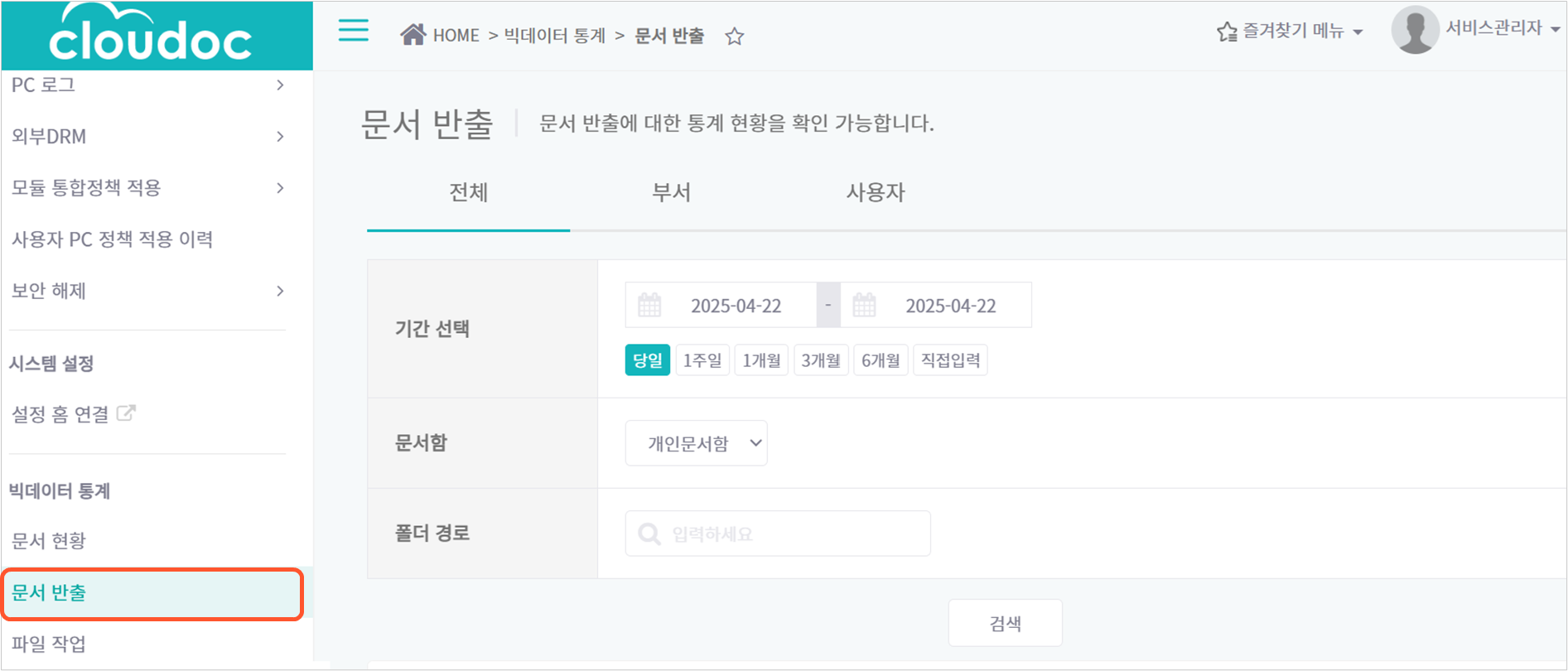The width and height of the screenshot is (1568, 671).
Task: Click the 시스템 설정 section heading
Action: click(x=51, y=364)
